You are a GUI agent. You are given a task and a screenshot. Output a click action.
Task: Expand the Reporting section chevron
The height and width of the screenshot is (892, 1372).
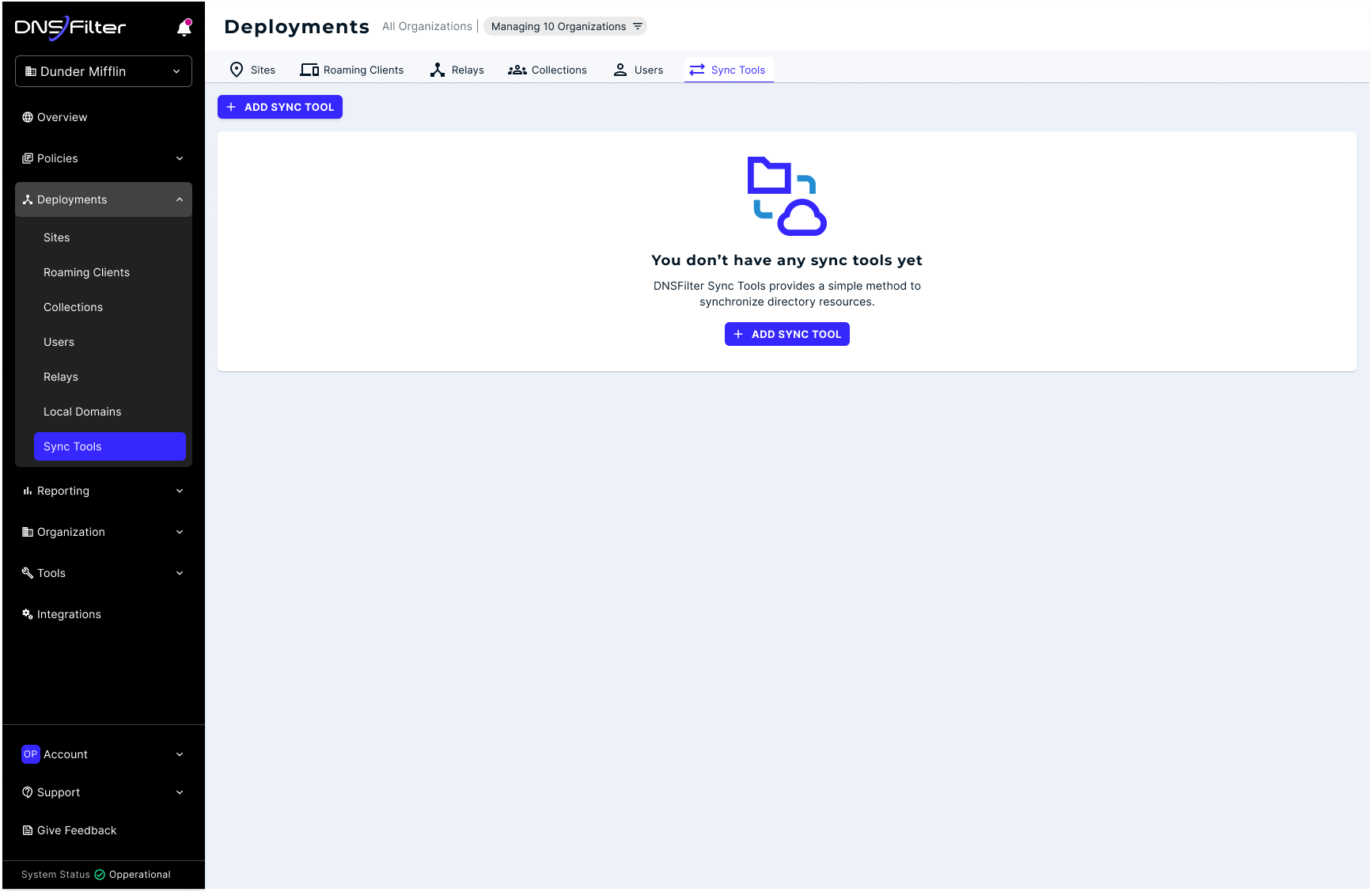coord(180,491)
